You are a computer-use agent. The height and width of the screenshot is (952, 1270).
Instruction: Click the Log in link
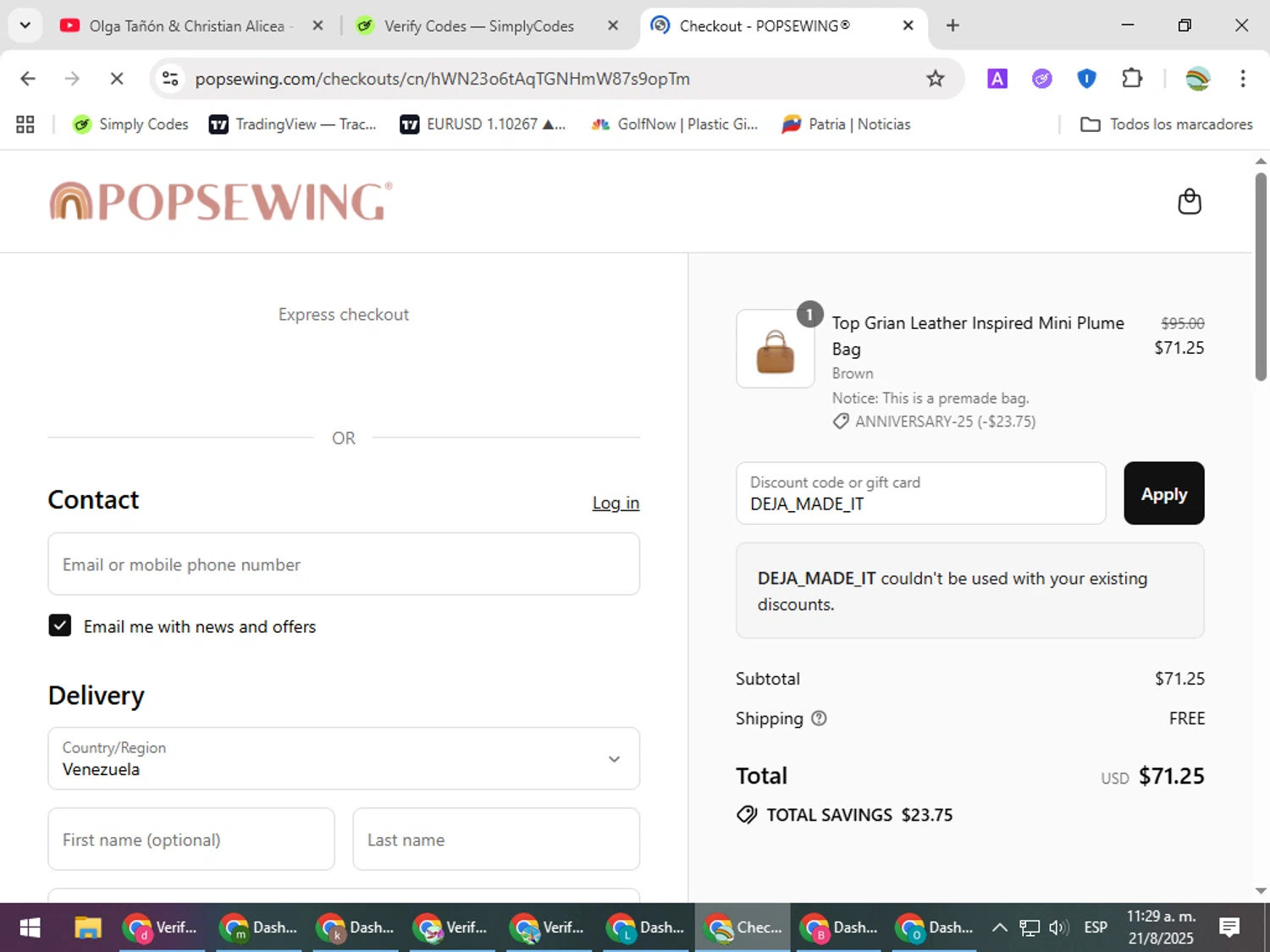(616, 503)
